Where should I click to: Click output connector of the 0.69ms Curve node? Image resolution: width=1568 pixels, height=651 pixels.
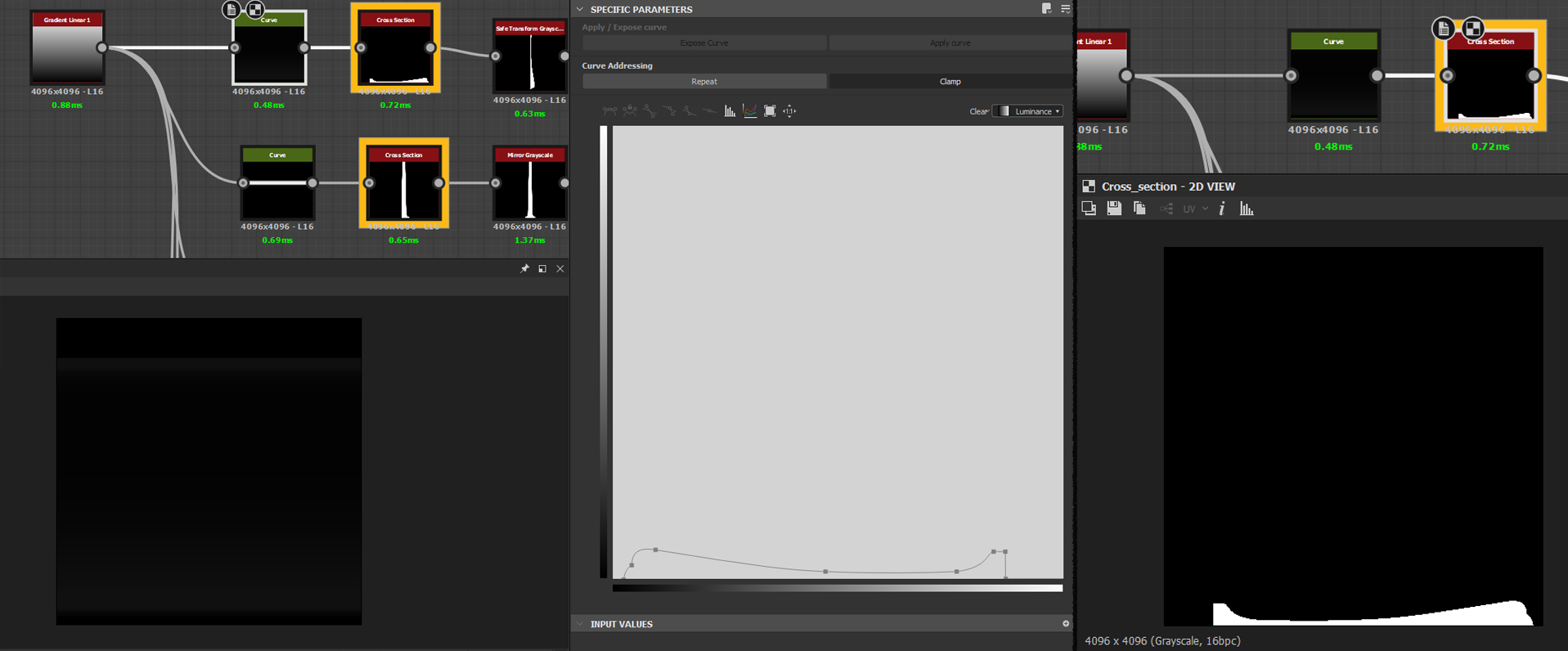312,183
